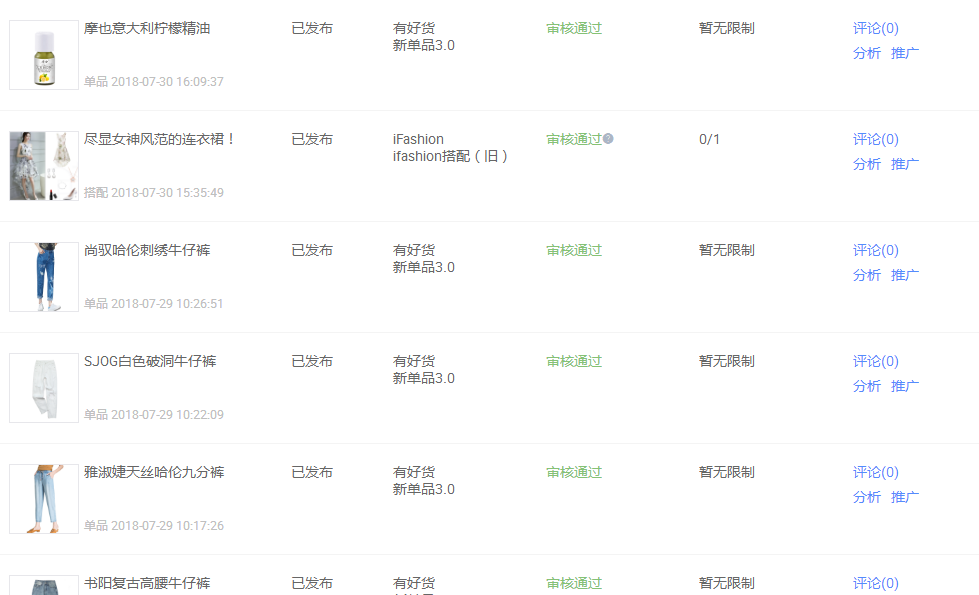Image resolution: width=979 pixels, height=595 pixels.
Task: Click 推广 for 雅淑婕天丝哈伦九分裤
Action: click(905, 498)
